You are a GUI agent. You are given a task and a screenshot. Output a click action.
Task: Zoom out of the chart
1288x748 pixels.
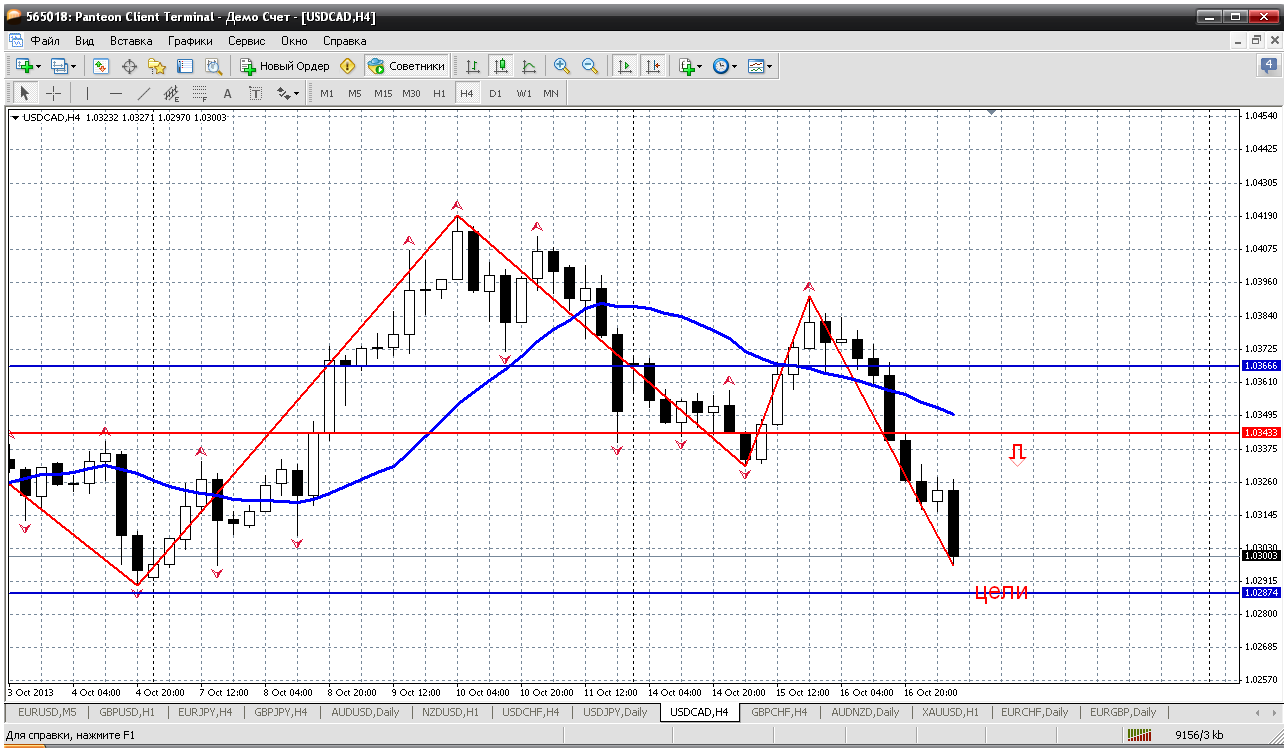tap(590, 66)
